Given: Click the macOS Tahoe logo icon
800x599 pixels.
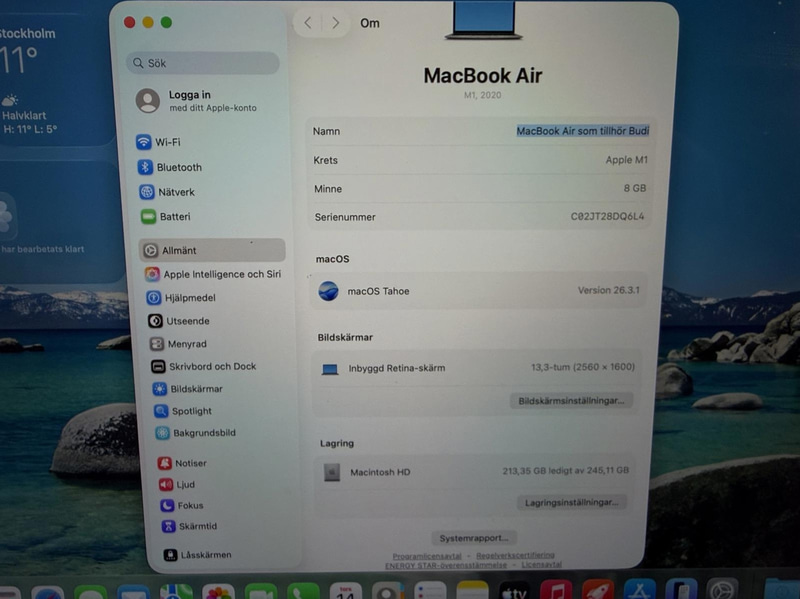Looking at the screenshot, I should [328, 291].
